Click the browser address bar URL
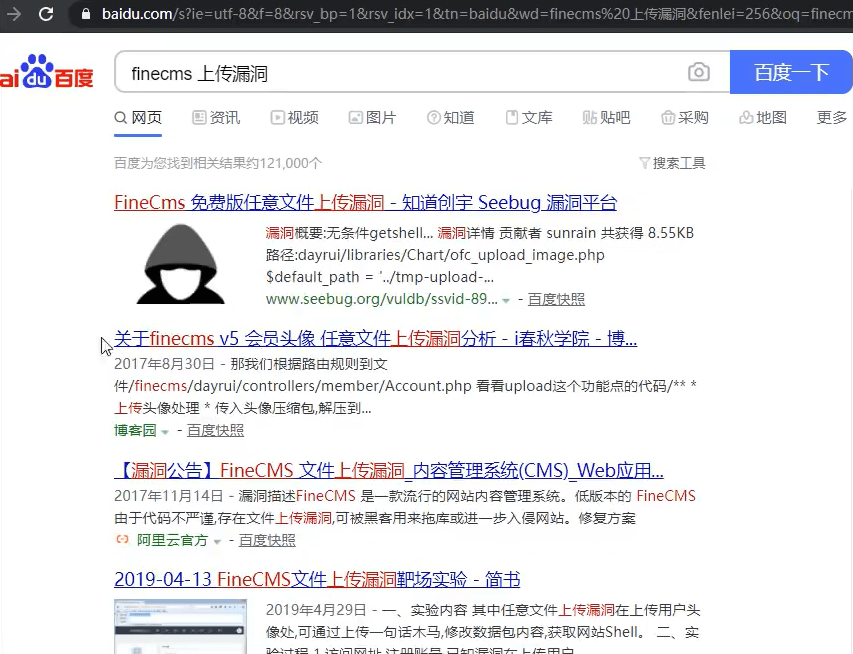 tap(477, 14)
